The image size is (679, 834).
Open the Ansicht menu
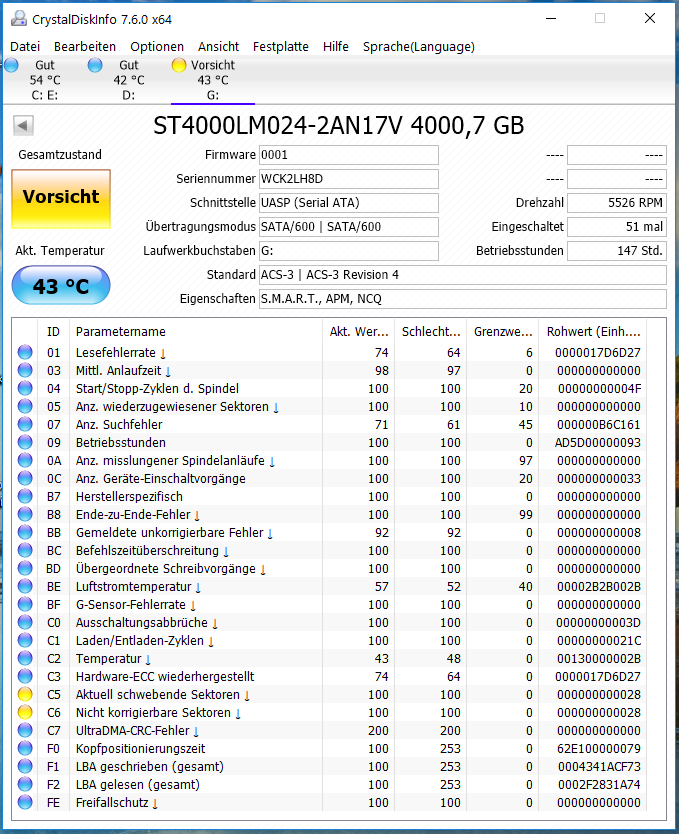point(219,47)
